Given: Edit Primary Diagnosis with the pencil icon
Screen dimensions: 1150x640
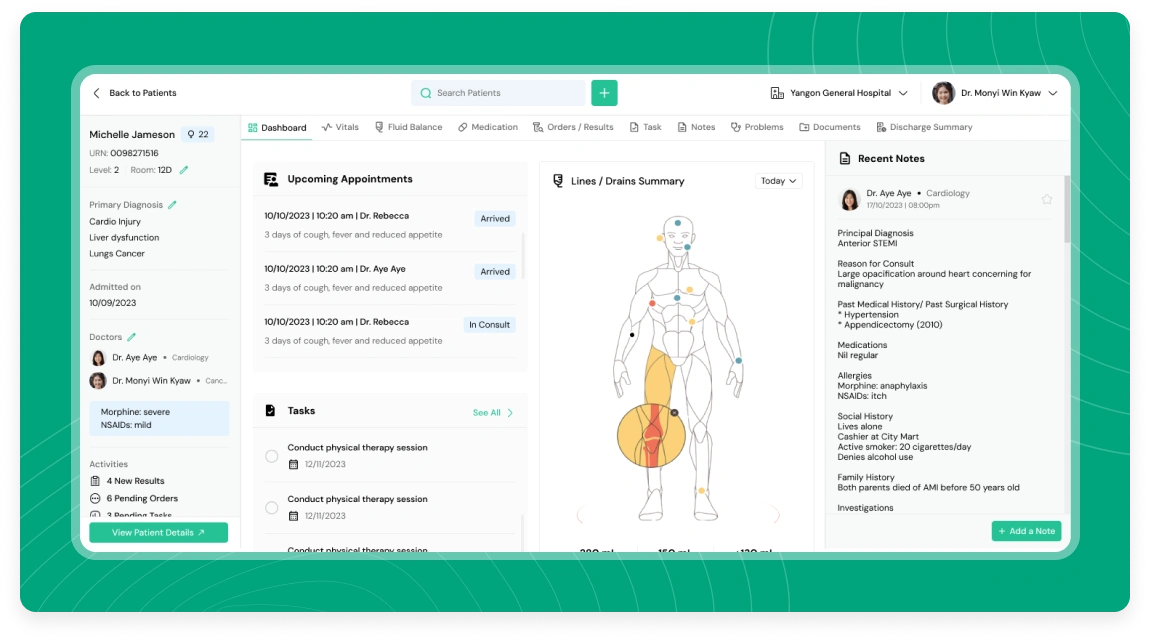Looking at the screenshot, I should (172, 205).
